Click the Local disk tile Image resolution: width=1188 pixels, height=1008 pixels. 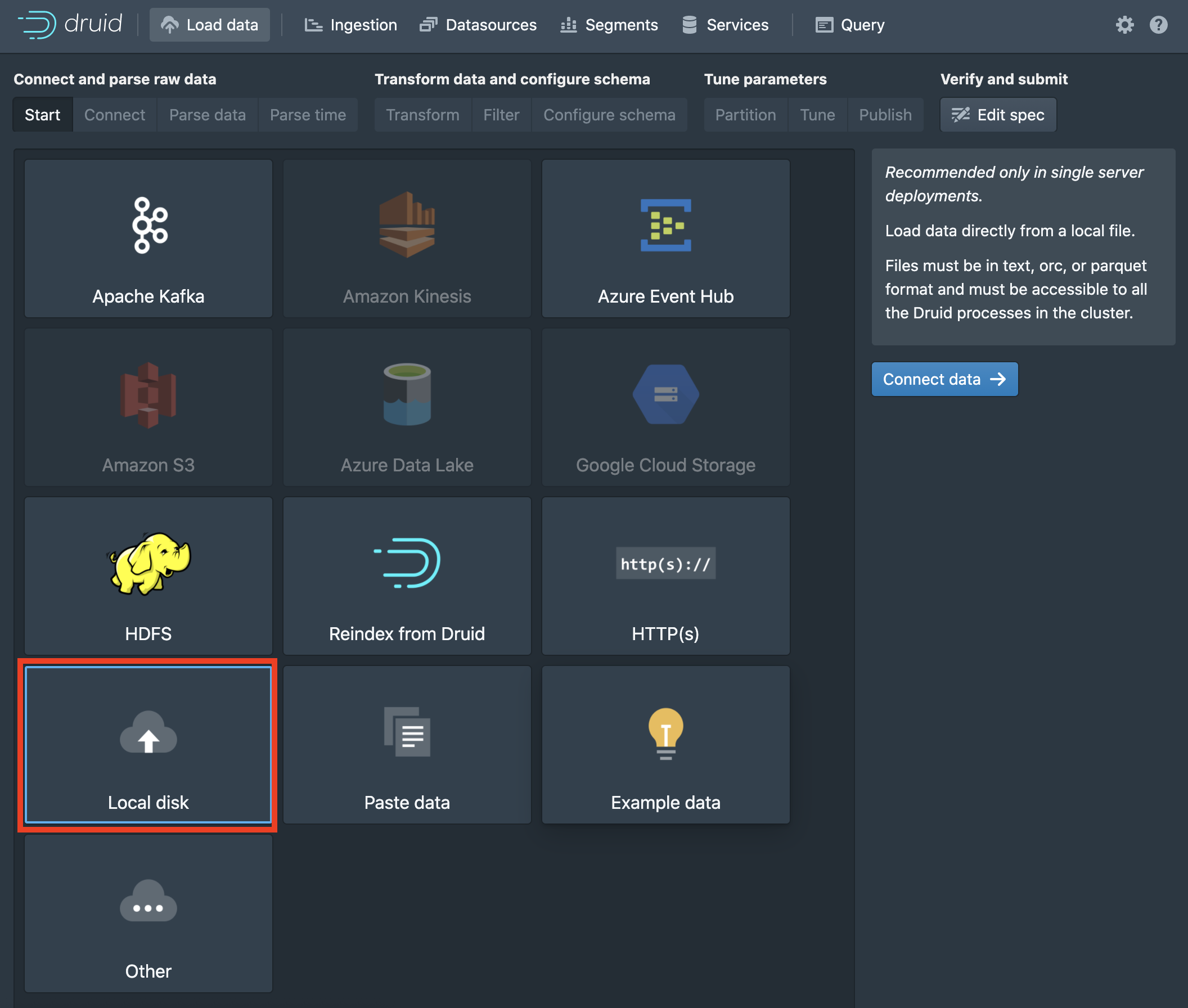(x=148, y=745)
